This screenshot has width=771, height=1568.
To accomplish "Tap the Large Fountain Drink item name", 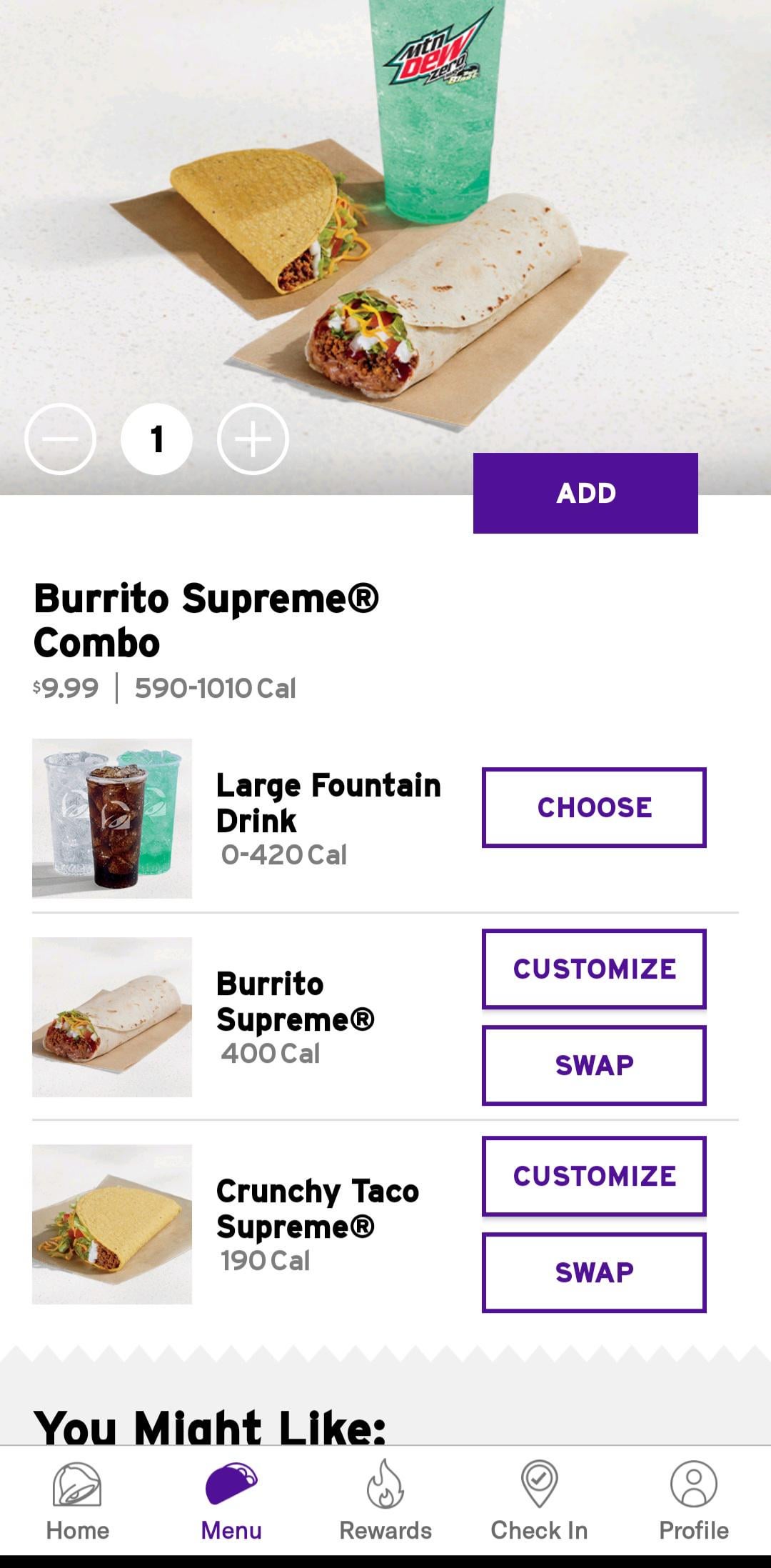I will pyautogui.click(x=328, y=803).
